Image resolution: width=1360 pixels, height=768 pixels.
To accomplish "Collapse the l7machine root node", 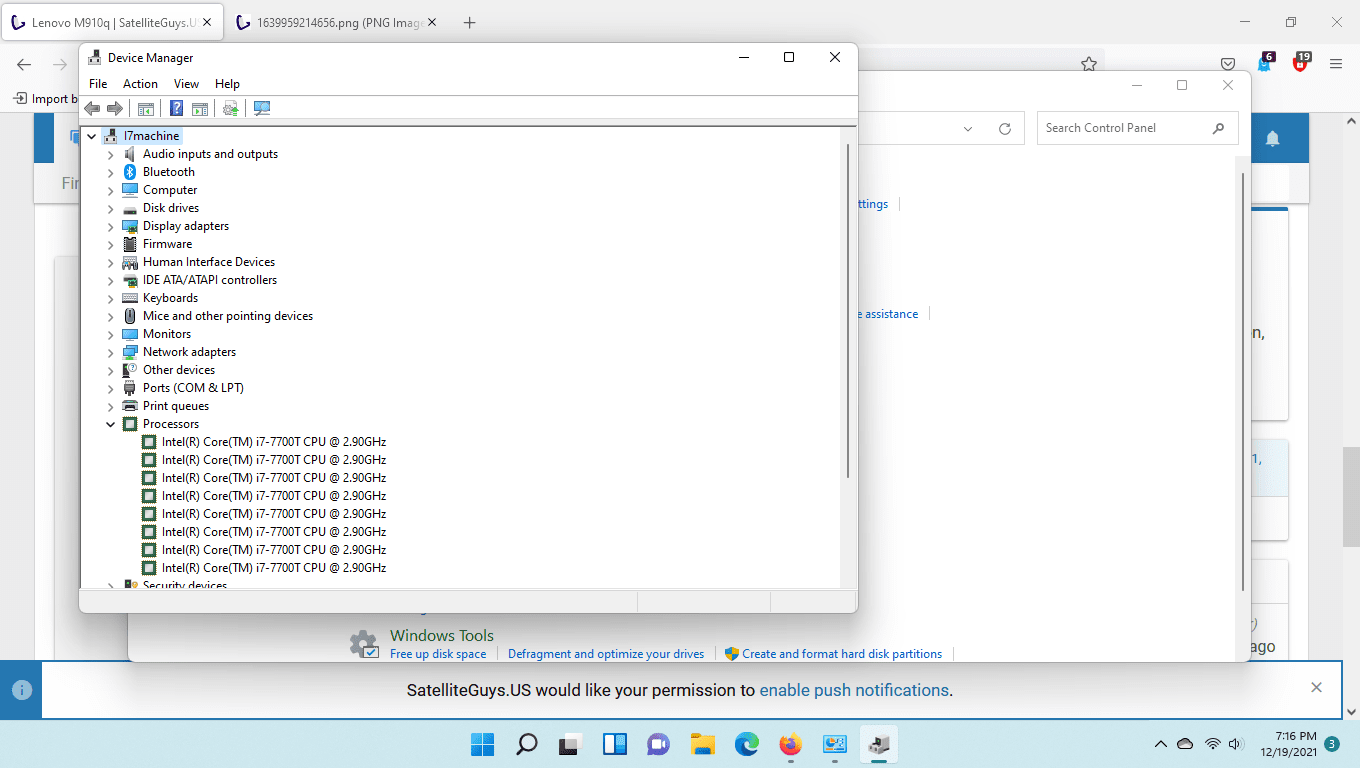I will click(x=92, y=136).
